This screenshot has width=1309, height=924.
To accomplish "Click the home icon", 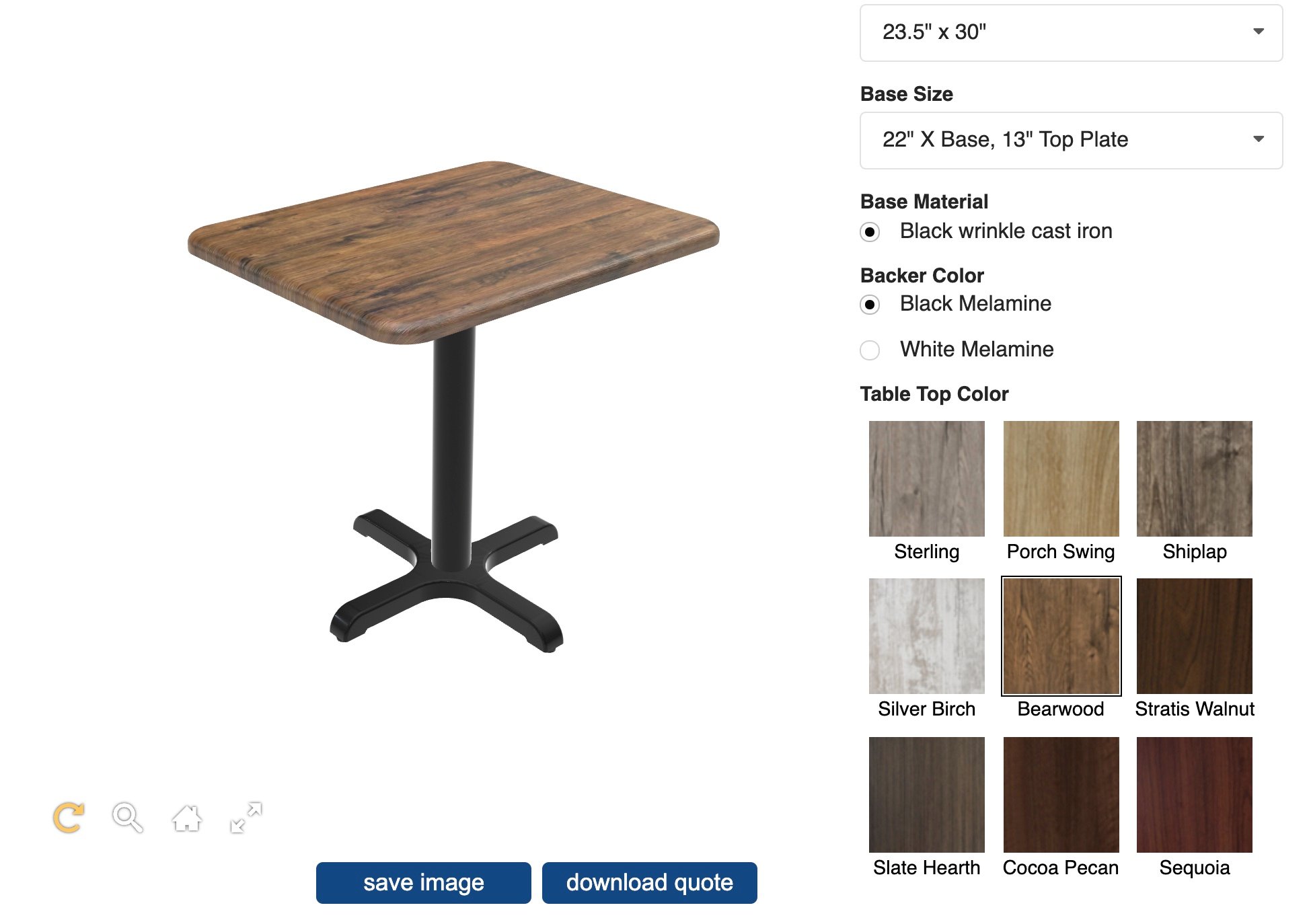I will pos(186,818).
